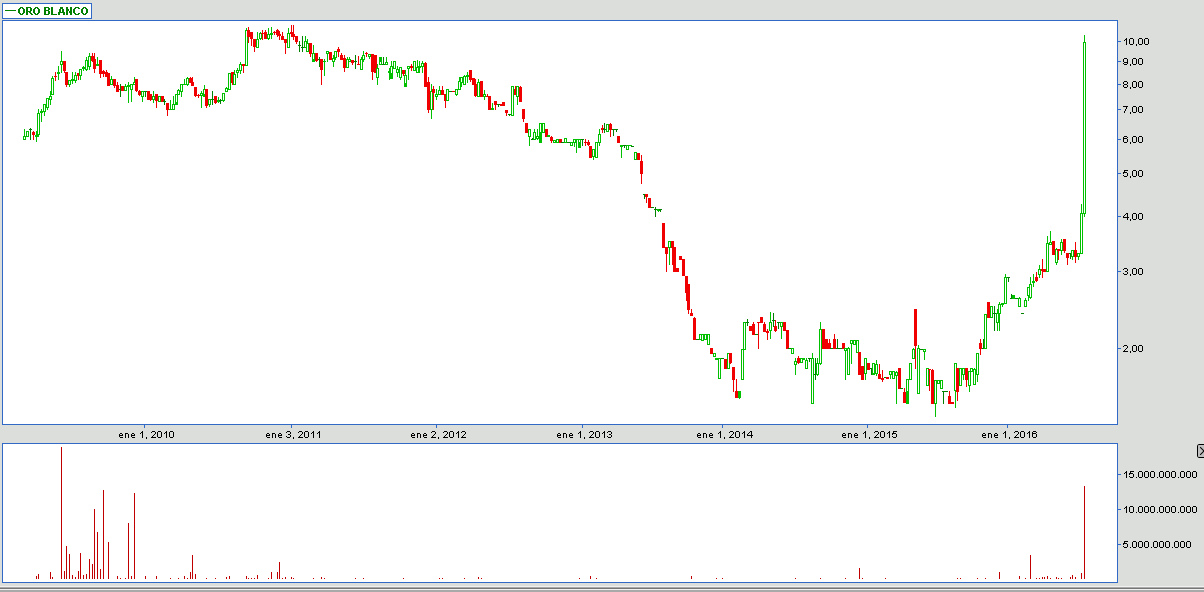Select the ene 1, 2013 date label
Viewport: 1204px width, 592px height.
(584, 435)
